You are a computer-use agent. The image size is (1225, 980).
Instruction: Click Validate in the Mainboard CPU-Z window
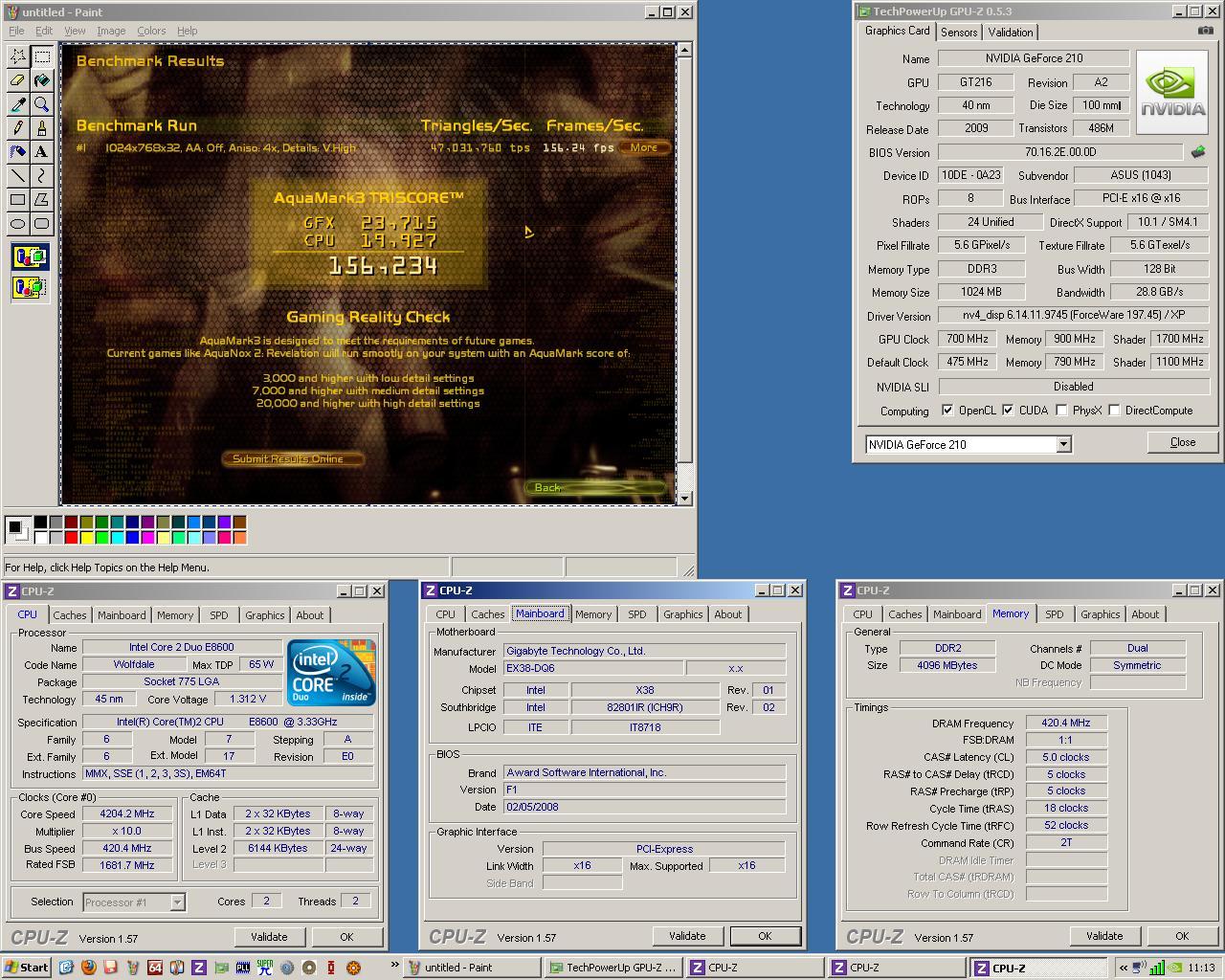[687, 936]
